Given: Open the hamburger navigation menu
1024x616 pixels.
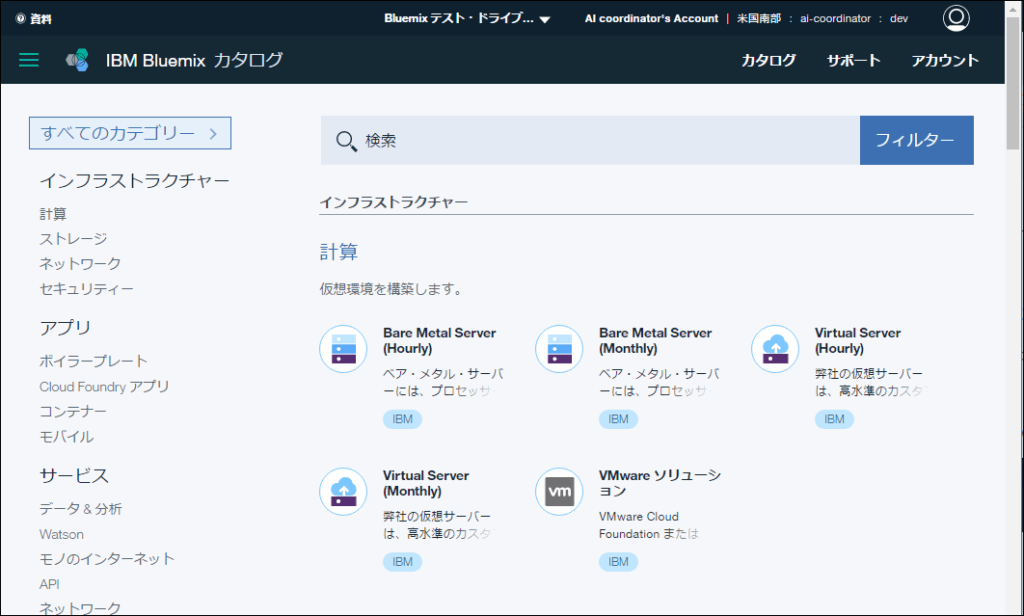Looking at the screenshot, I should pyautogui.click(x=29, y=60).
